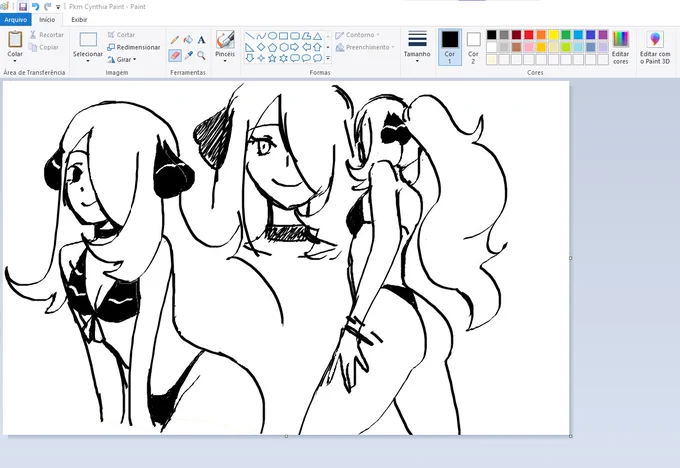
Task: Pick the red color swatch
Action: pyautogui.click(x=529, y=35)
